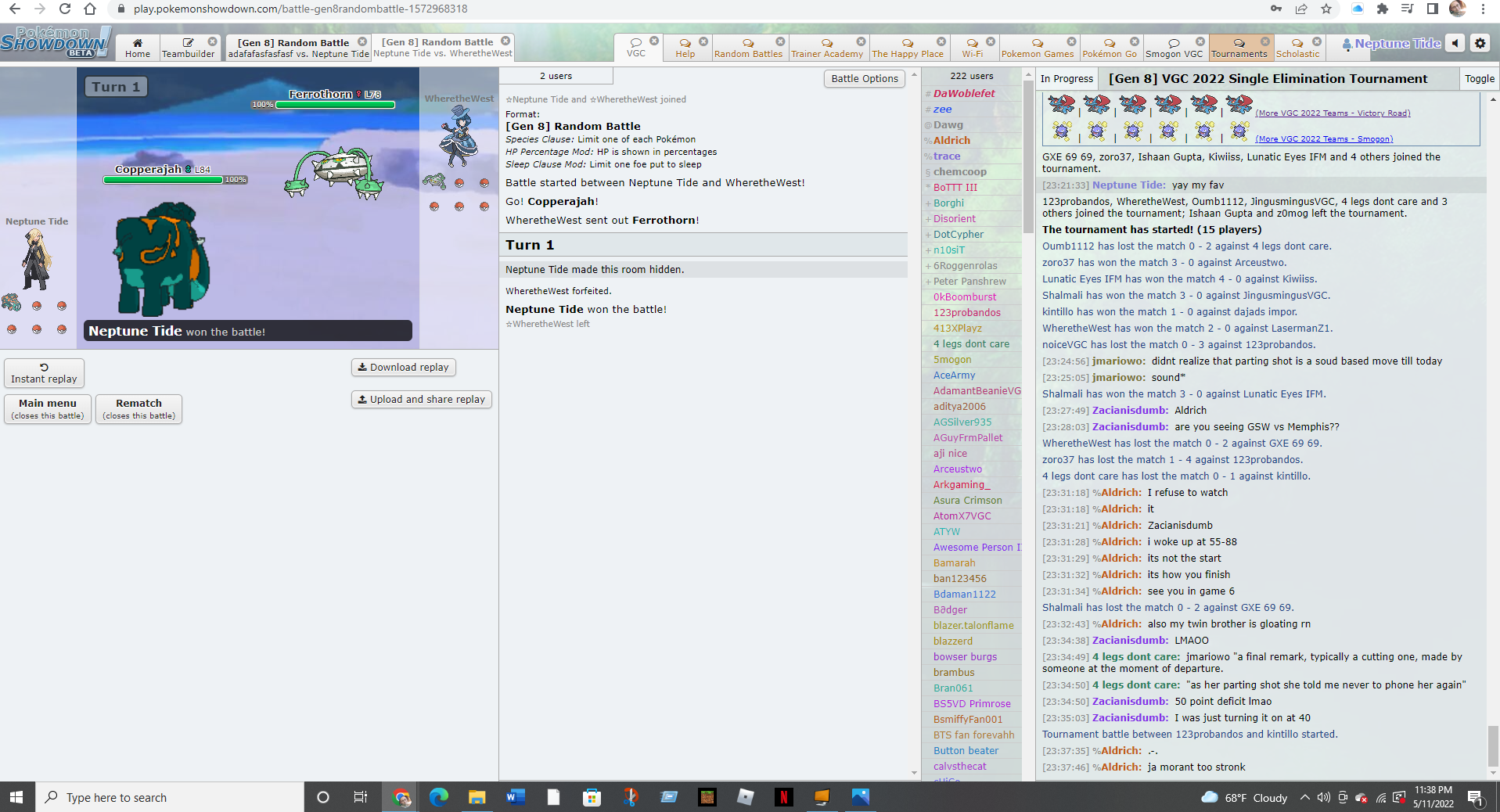Download the battle replay
1500x812 pixels.
click(x=403, y=367)
